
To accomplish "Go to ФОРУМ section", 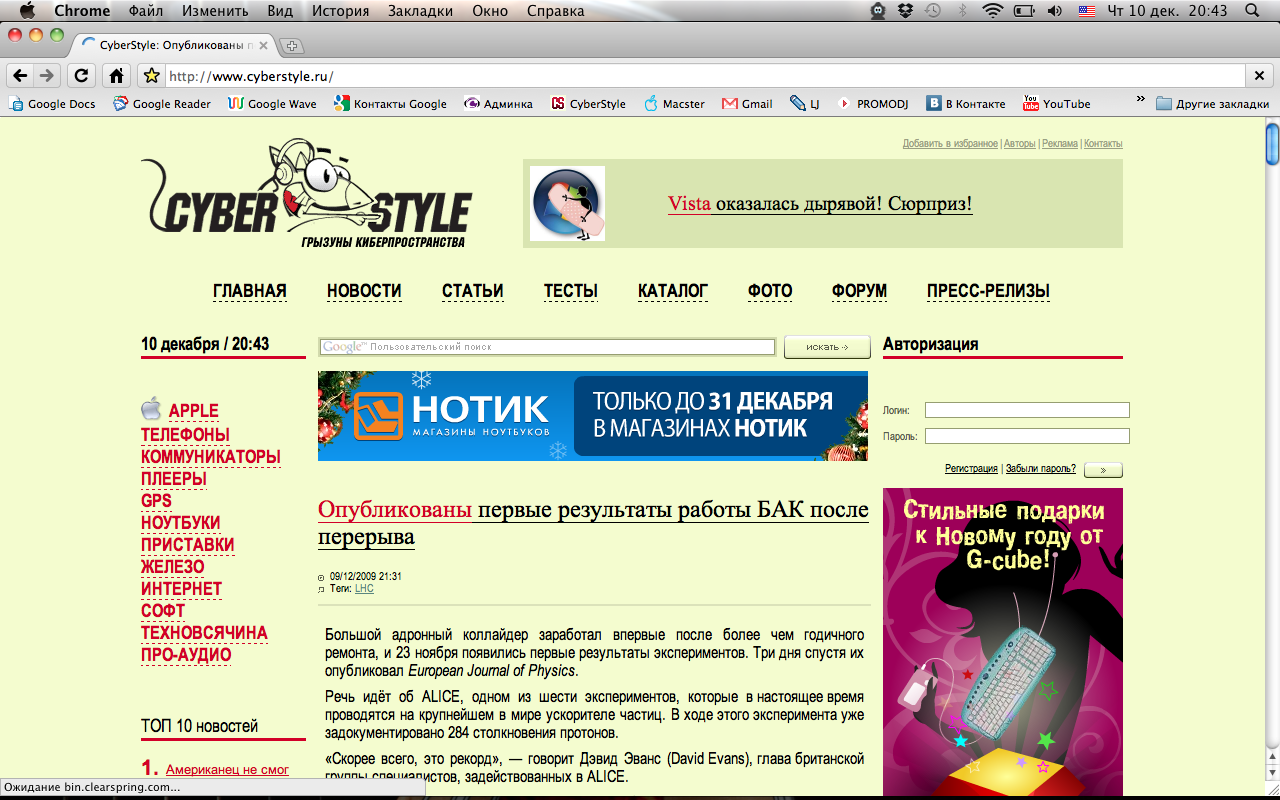I will pyautogui.click(x=859, y=291).
